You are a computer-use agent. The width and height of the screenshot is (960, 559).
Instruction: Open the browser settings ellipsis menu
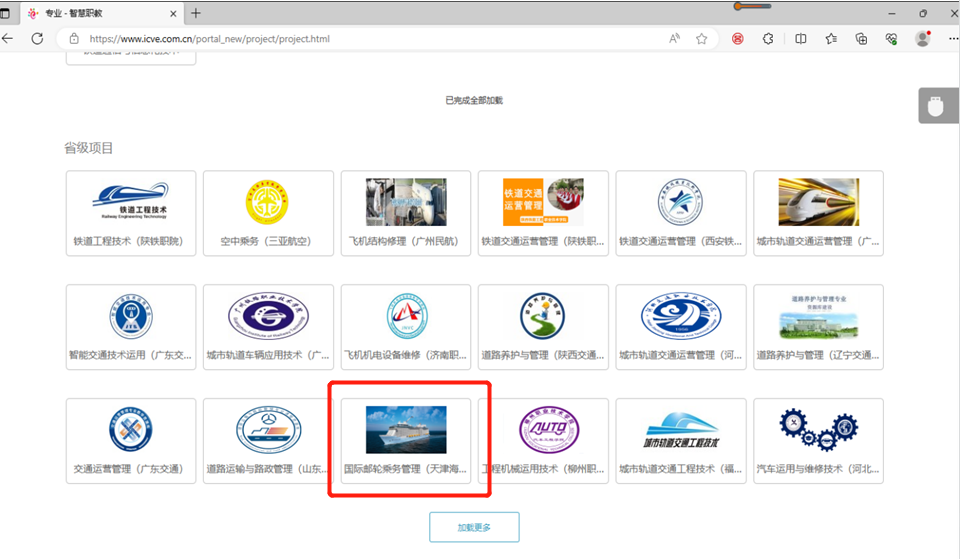pos(953,39)
